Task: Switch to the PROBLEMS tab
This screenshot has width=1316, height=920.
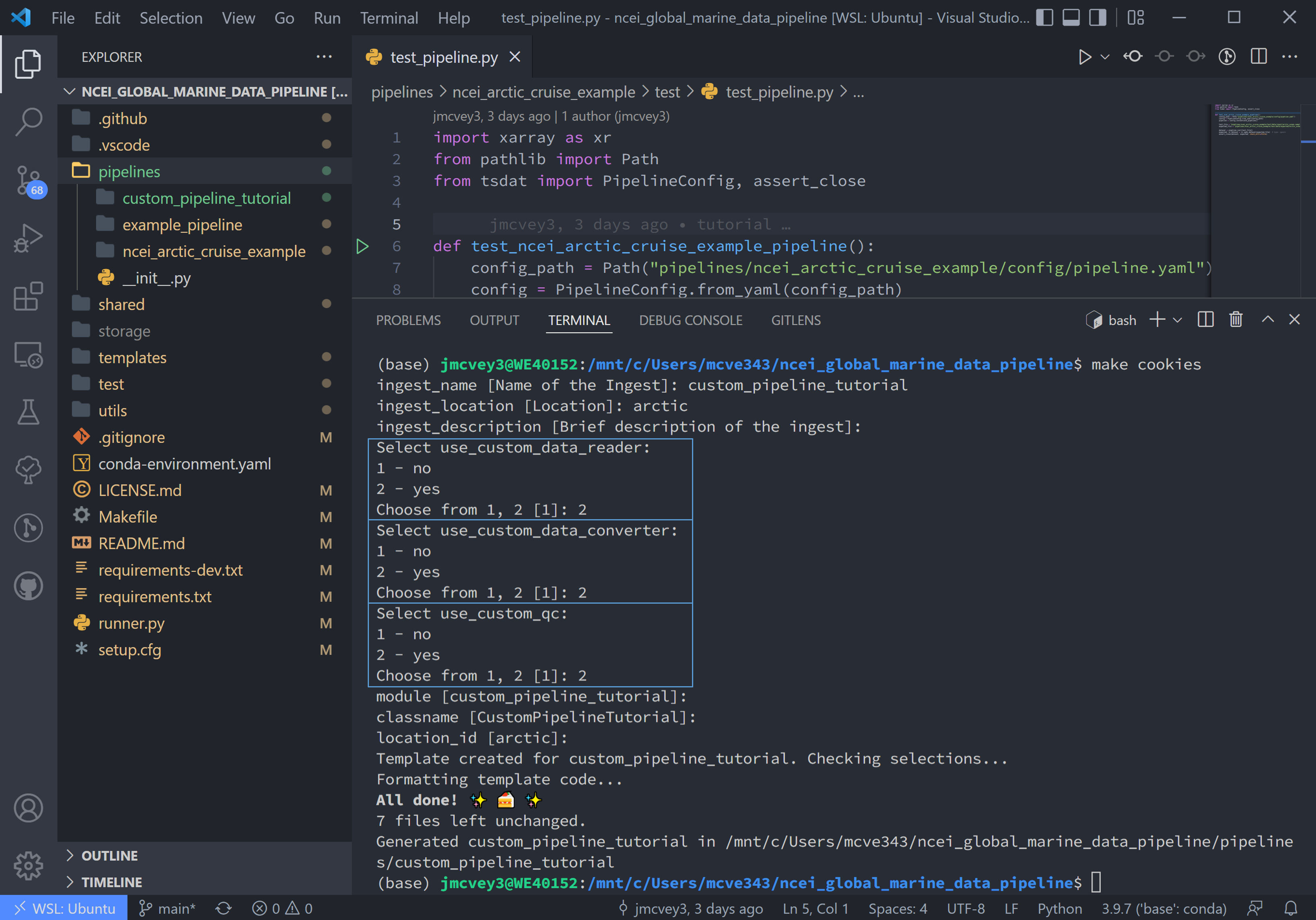Action: coord(408,320)
